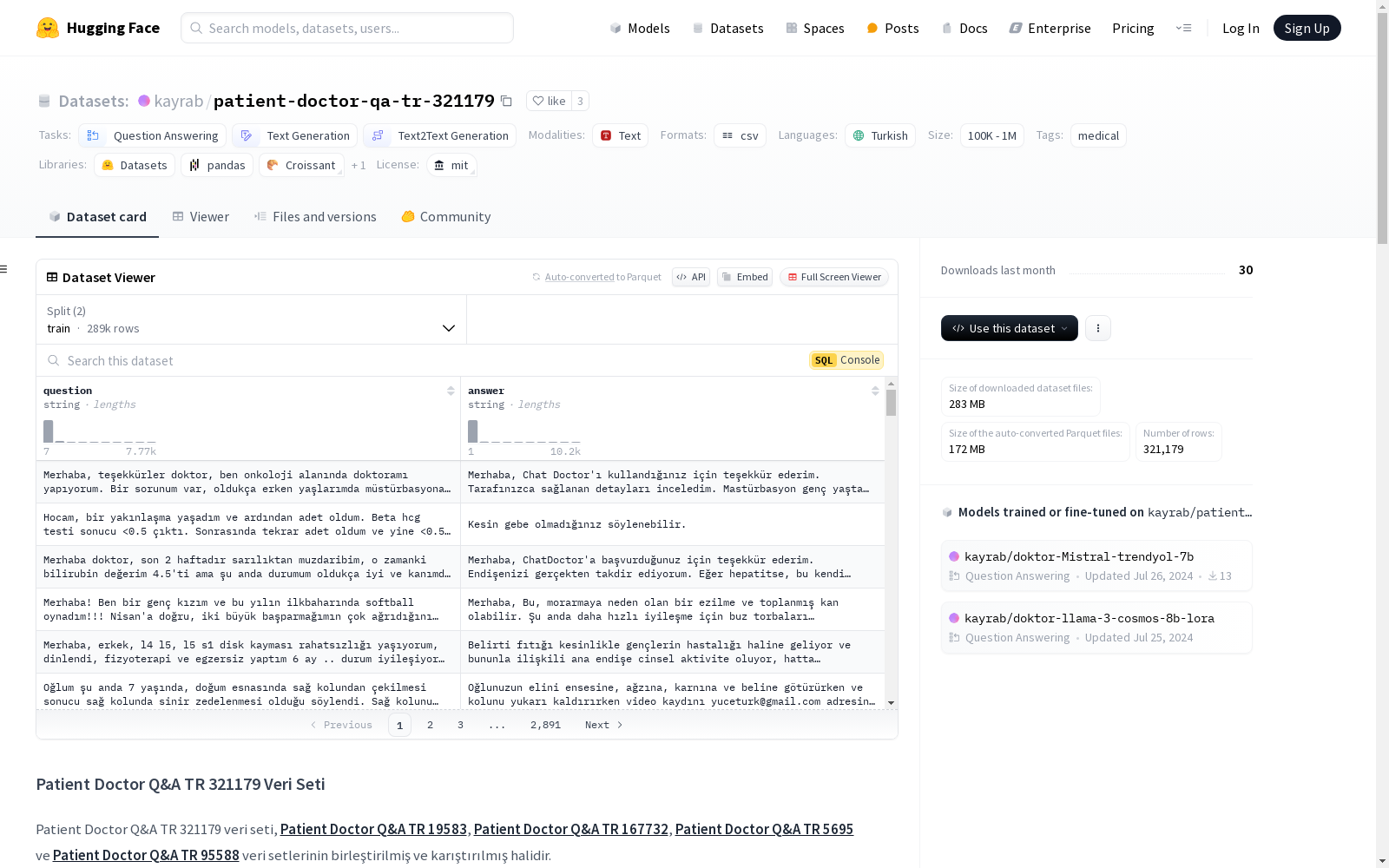Click the csv format tag

point(740,135)
